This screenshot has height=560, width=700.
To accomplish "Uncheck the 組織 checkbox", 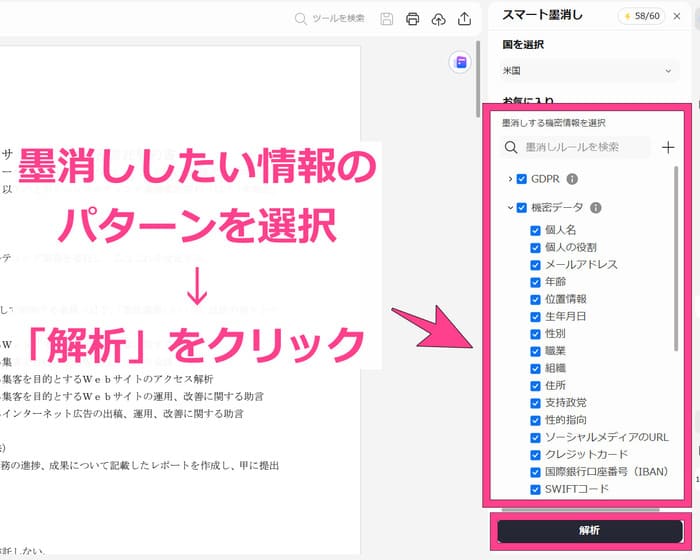I will pos(535,369).
